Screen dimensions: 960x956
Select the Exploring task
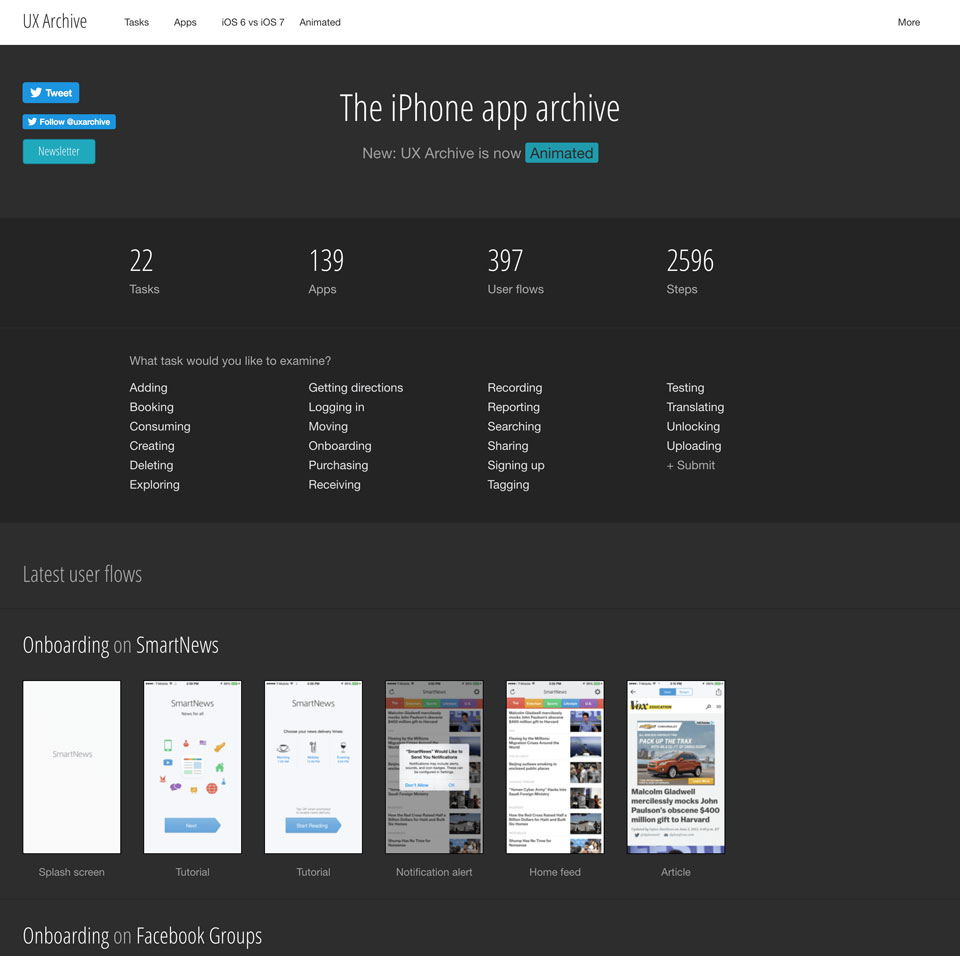click(154, 484)
